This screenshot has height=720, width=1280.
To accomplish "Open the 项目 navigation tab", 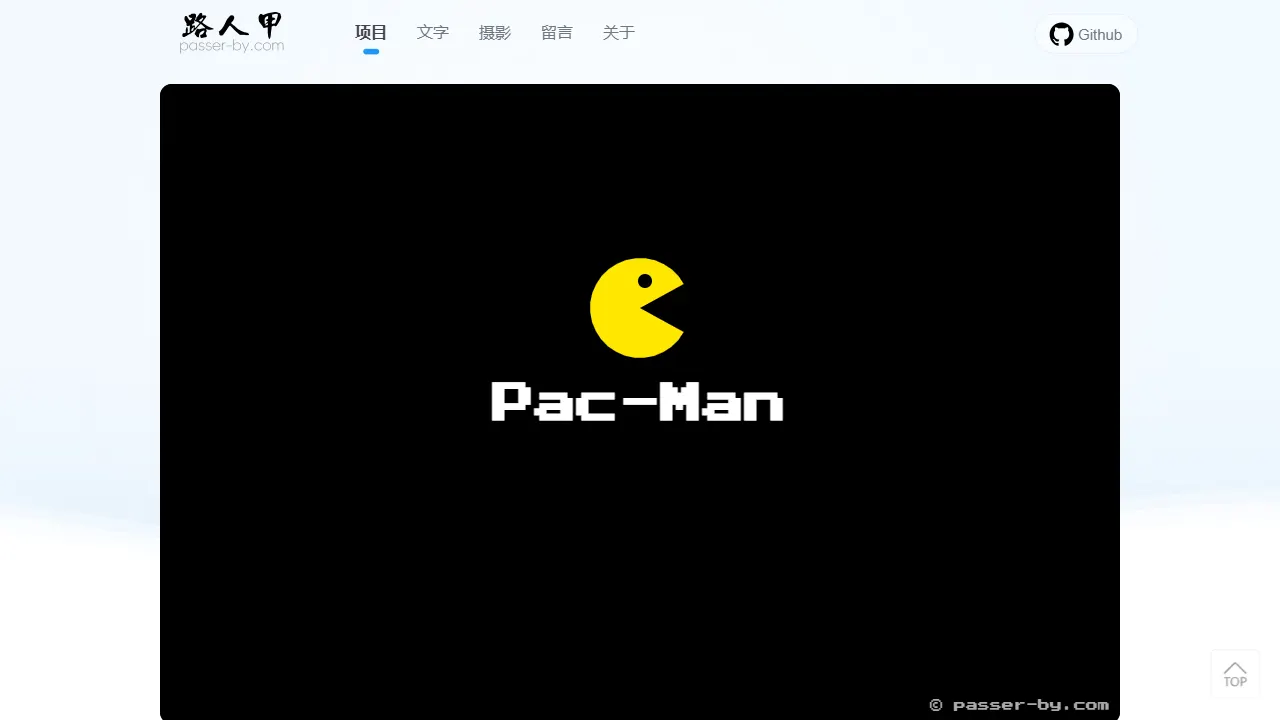I will (371, 33).
